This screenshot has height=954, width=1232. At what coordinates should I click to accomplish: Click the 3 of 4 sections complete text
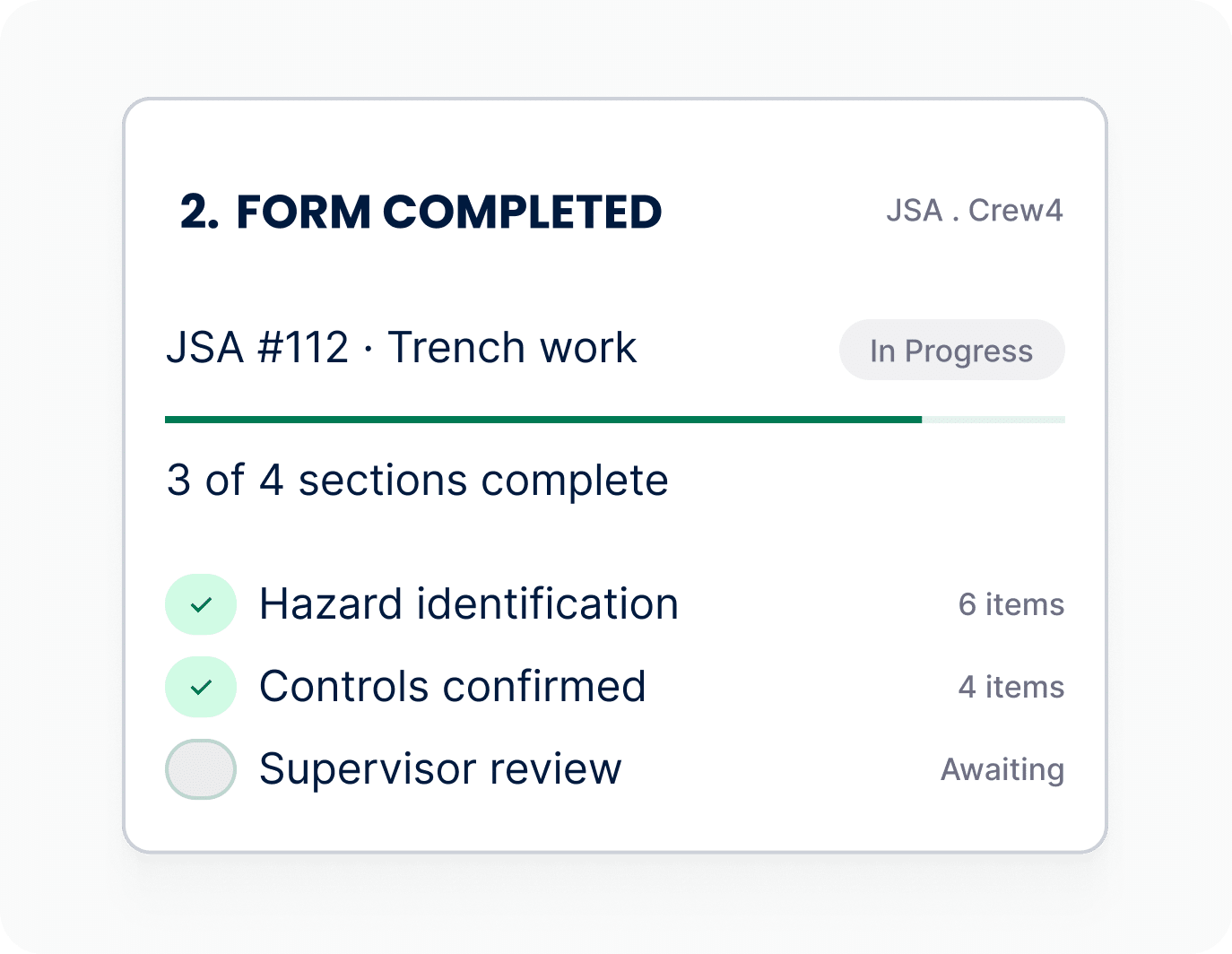417,481
